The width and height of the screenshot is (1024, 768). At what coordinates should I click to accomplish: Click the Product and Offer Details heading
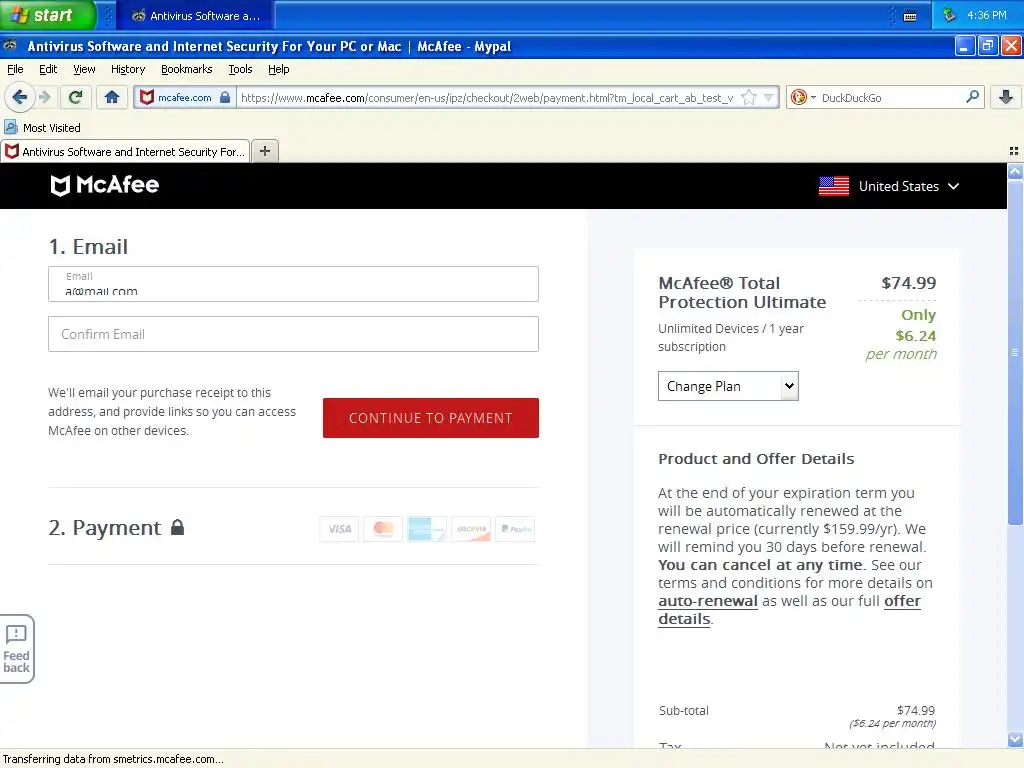pyautogui.click(x=756, y=458)
